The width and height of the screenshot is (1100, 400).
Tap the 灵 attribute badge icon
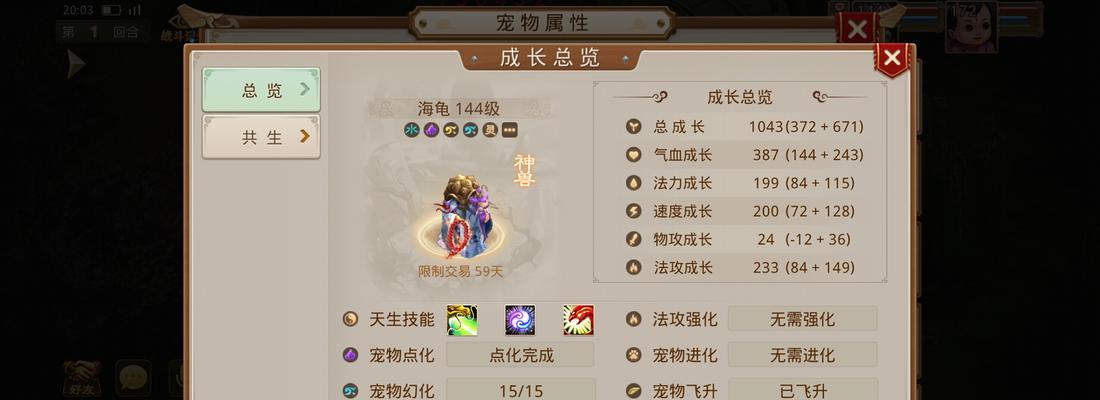pyautogui.click(x=490, y=130)
